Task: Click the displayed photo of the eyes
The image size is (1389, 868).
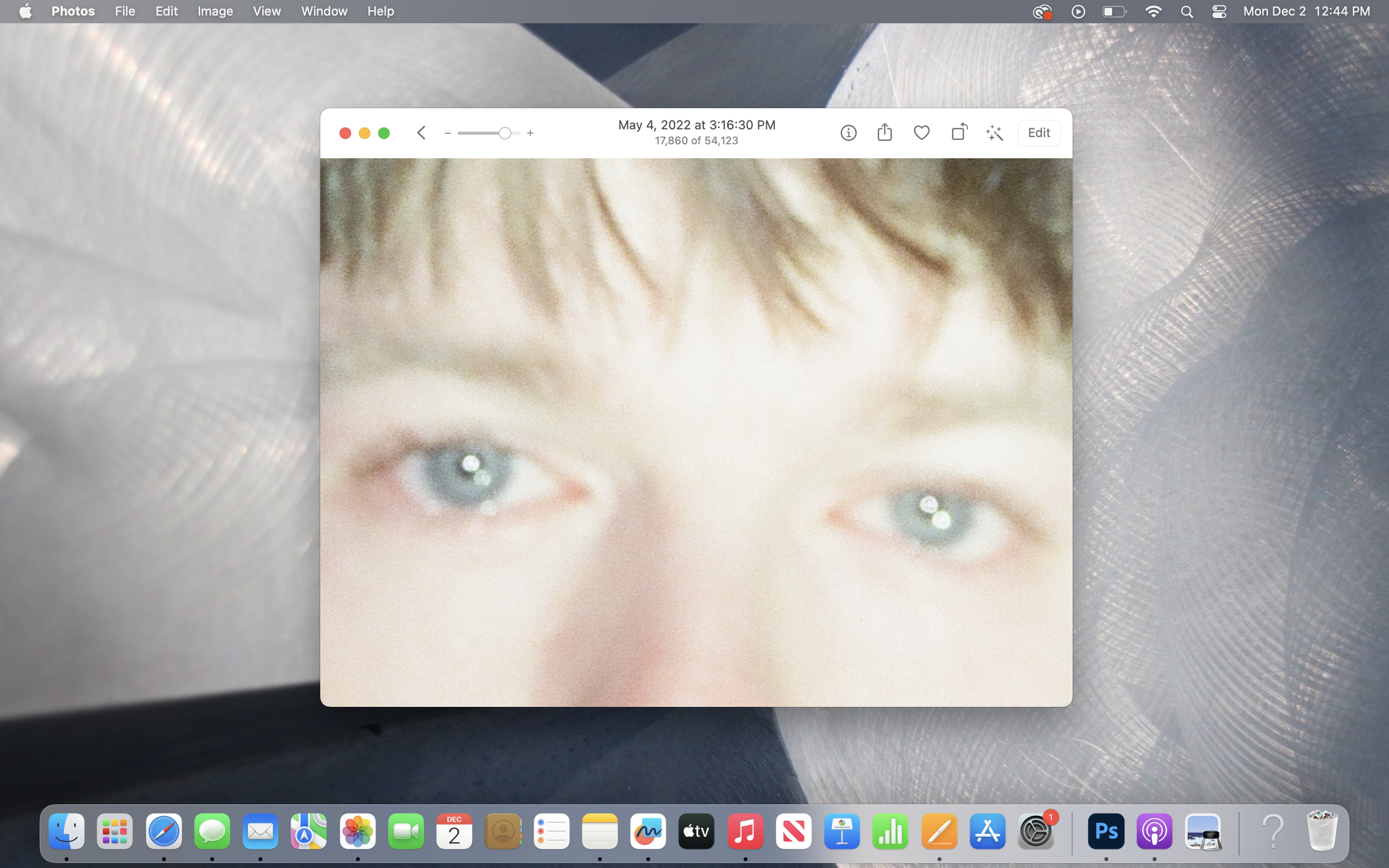Action: pyautogui.click(x=696, y=432)
